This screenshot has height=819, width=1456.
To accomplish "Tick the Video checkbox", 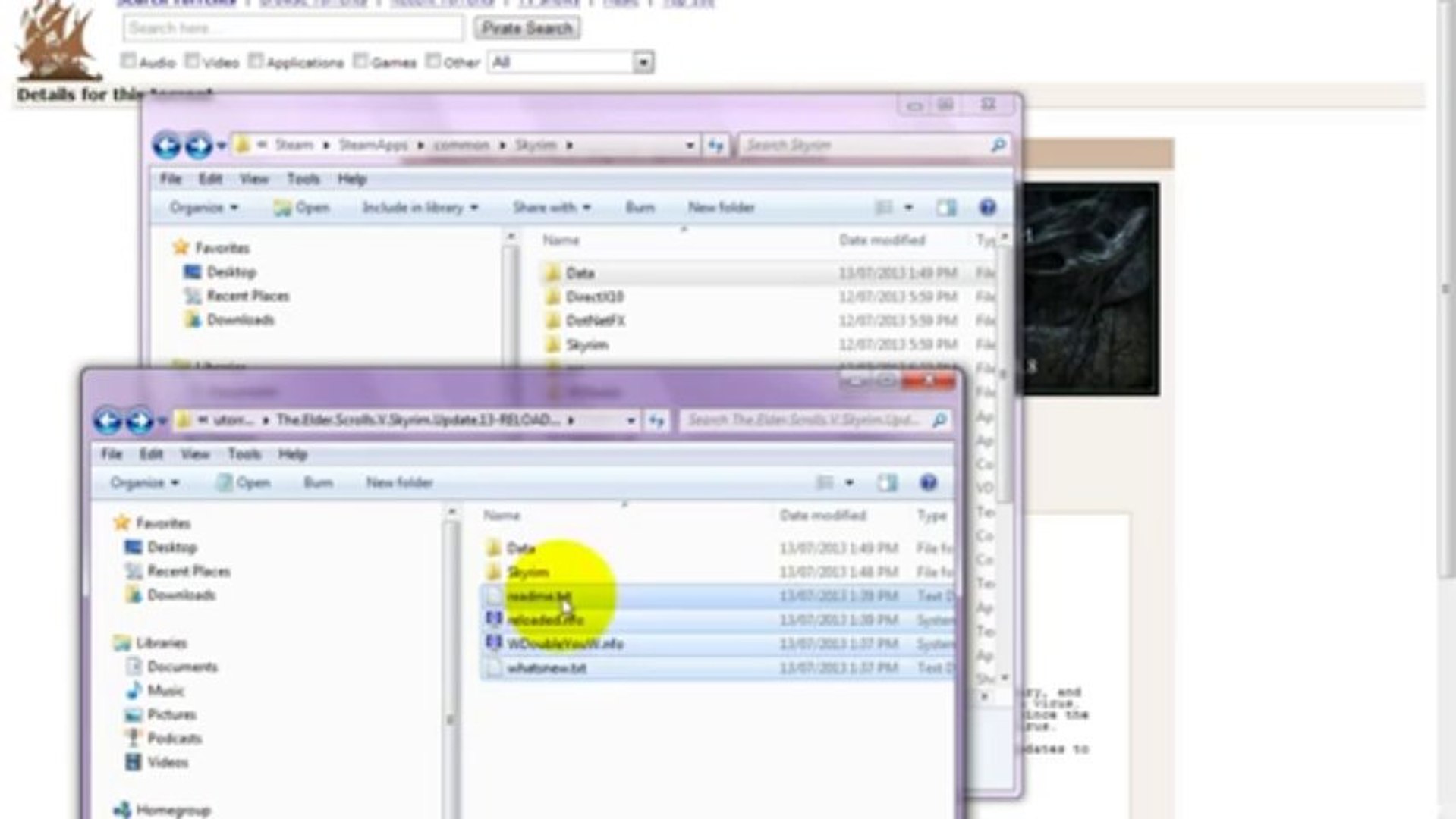I will pyautogui.click(x=192, y=61).
